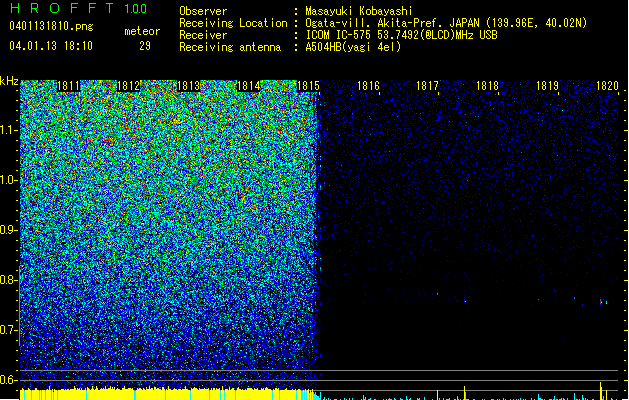Select the file name 0401131810.png
This screenshot has height=400, width=629.
coord(51,26)
